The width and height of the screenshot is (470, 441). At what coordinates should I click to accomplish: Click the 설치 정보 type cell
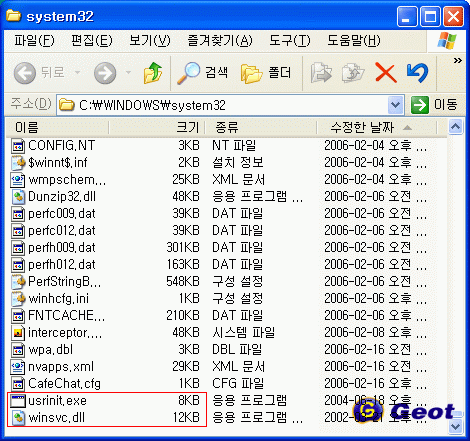[238, 163]
